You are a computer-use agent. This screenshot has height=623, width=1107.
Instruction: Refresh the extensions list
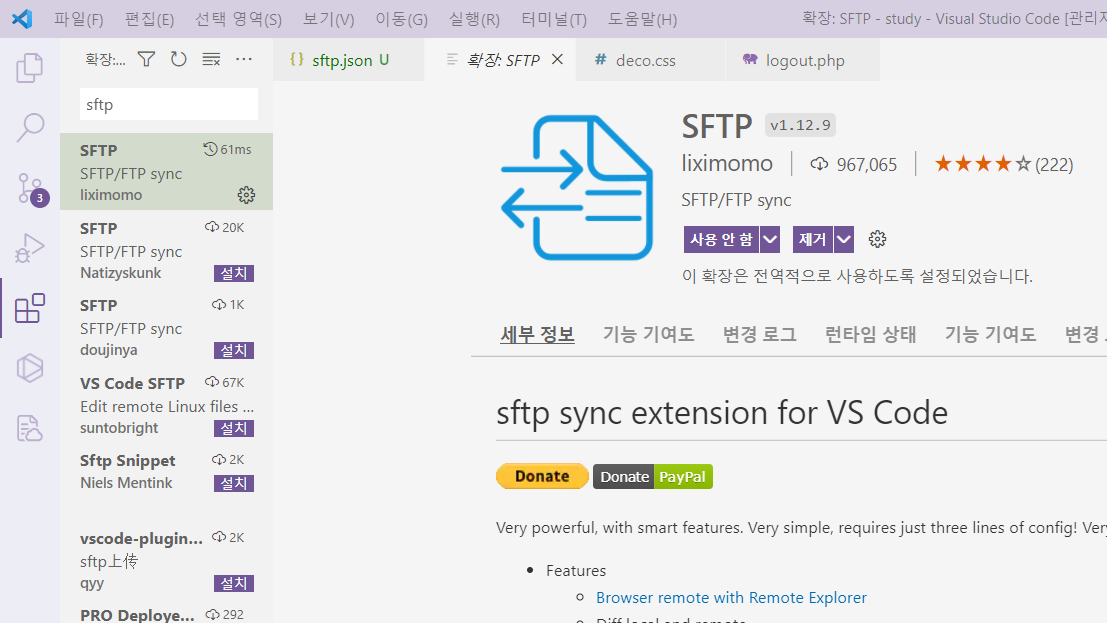pos(179,59)
